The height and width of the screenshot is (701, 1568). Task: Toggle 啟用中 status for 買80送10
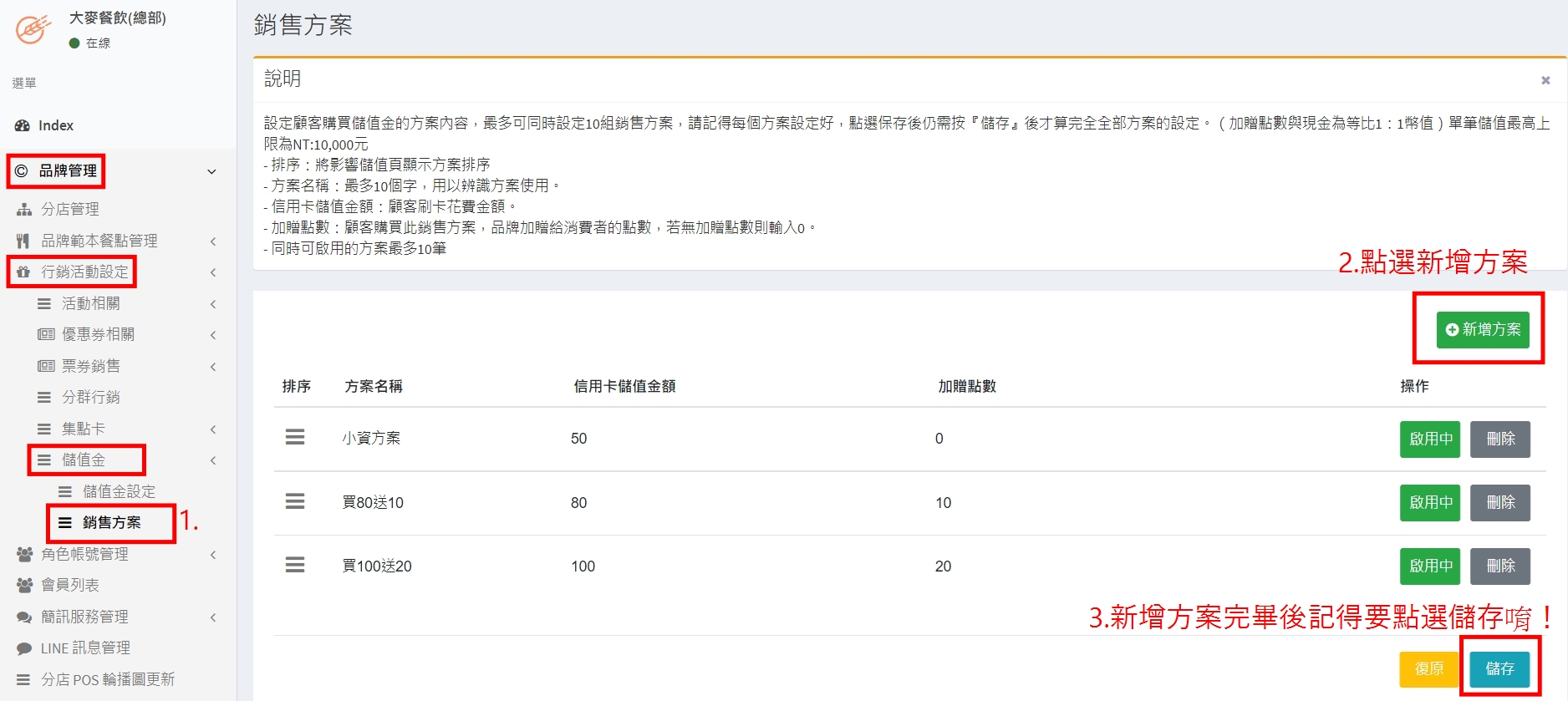pos(1429,503)
